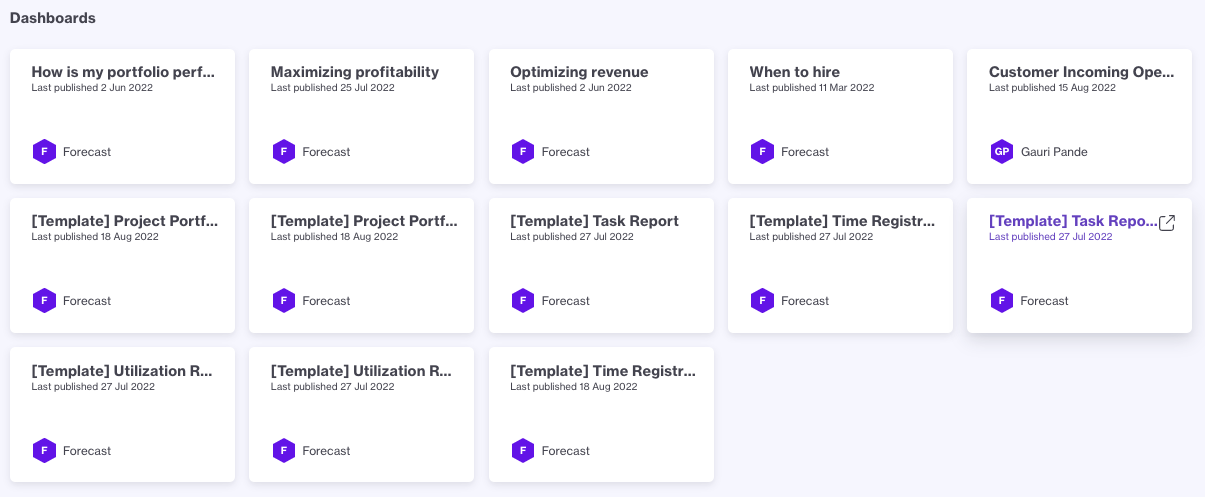This screenshot has height=497, width=1205.
Task: Open the Customer Incoming Ope... dashboard
Action: (x=1081, y=72)
